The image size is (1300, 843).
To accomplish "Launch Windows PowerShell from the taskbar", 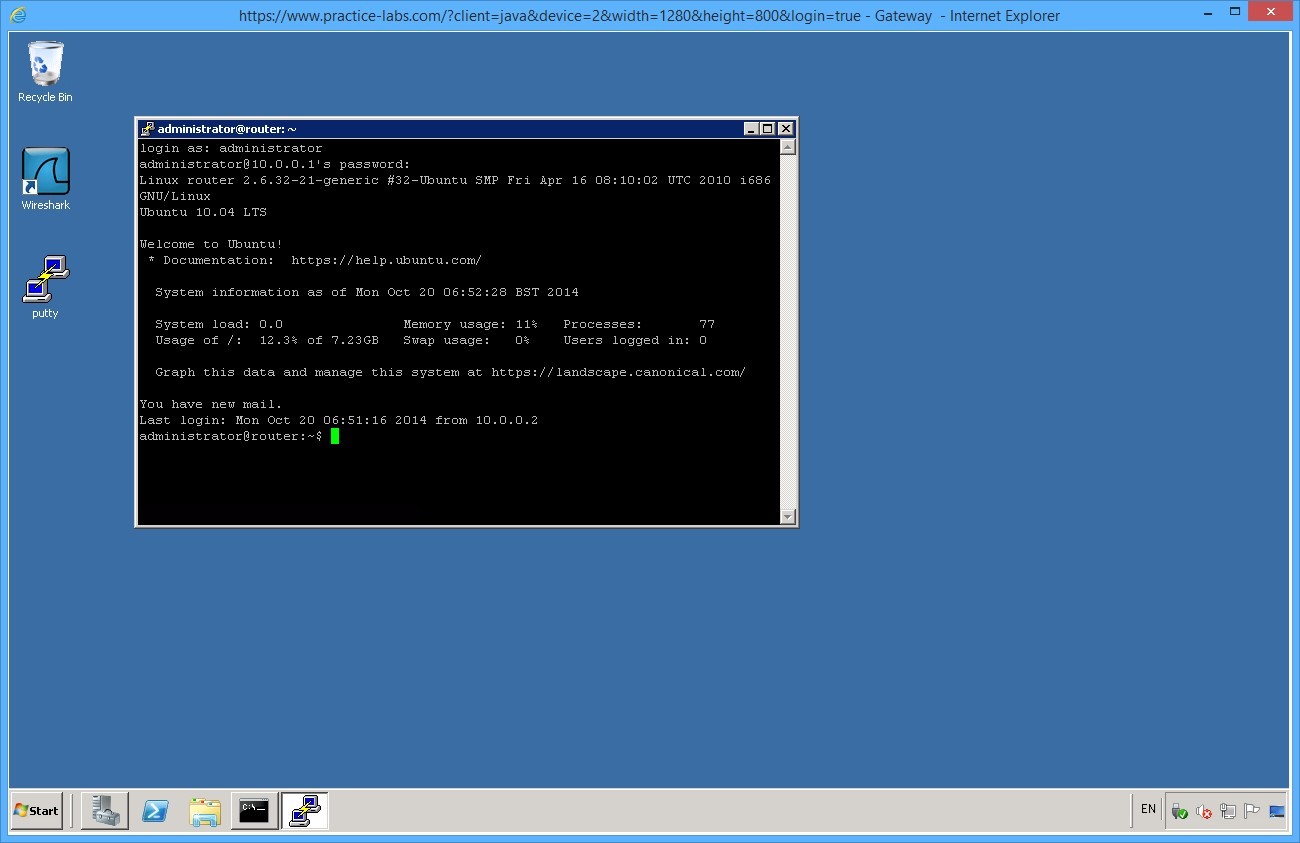I will [x=155, y=811].
